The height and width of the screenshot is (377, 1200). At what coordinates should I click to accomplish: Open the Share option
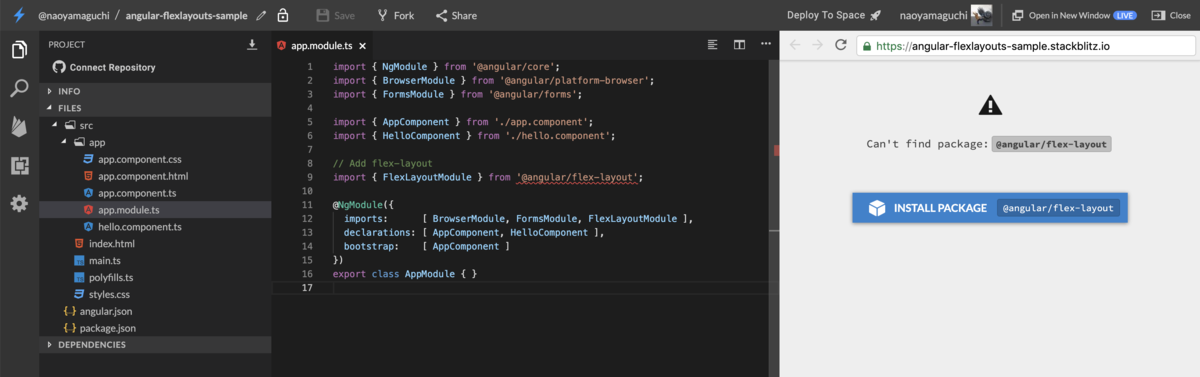(x=456, y=16)
